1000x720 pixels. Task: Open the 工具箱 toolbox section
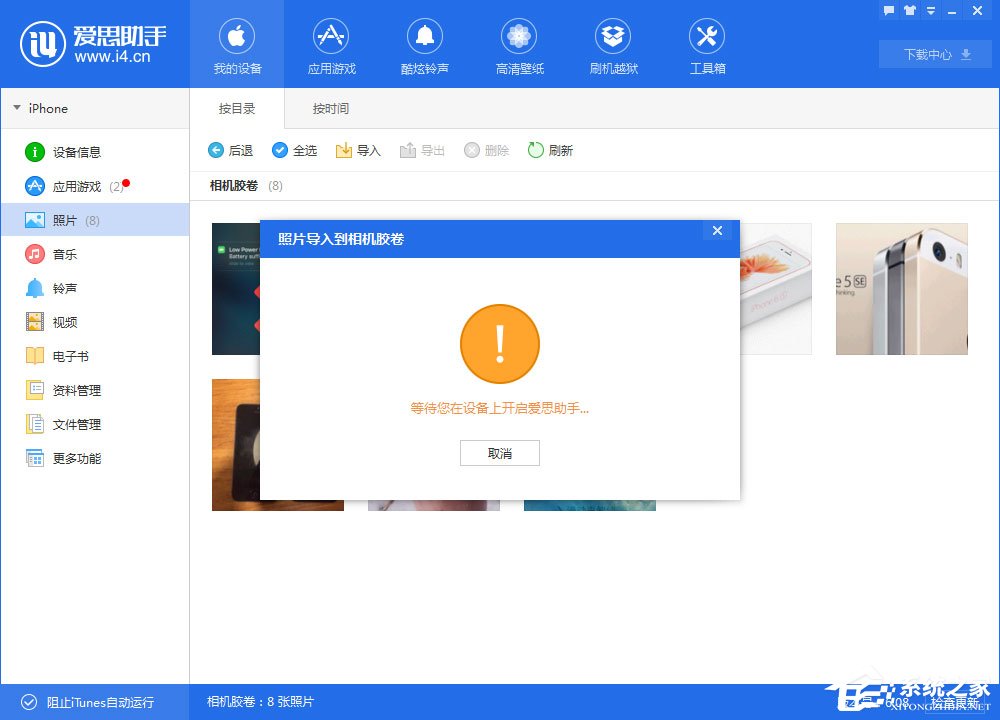coord(707,45)
